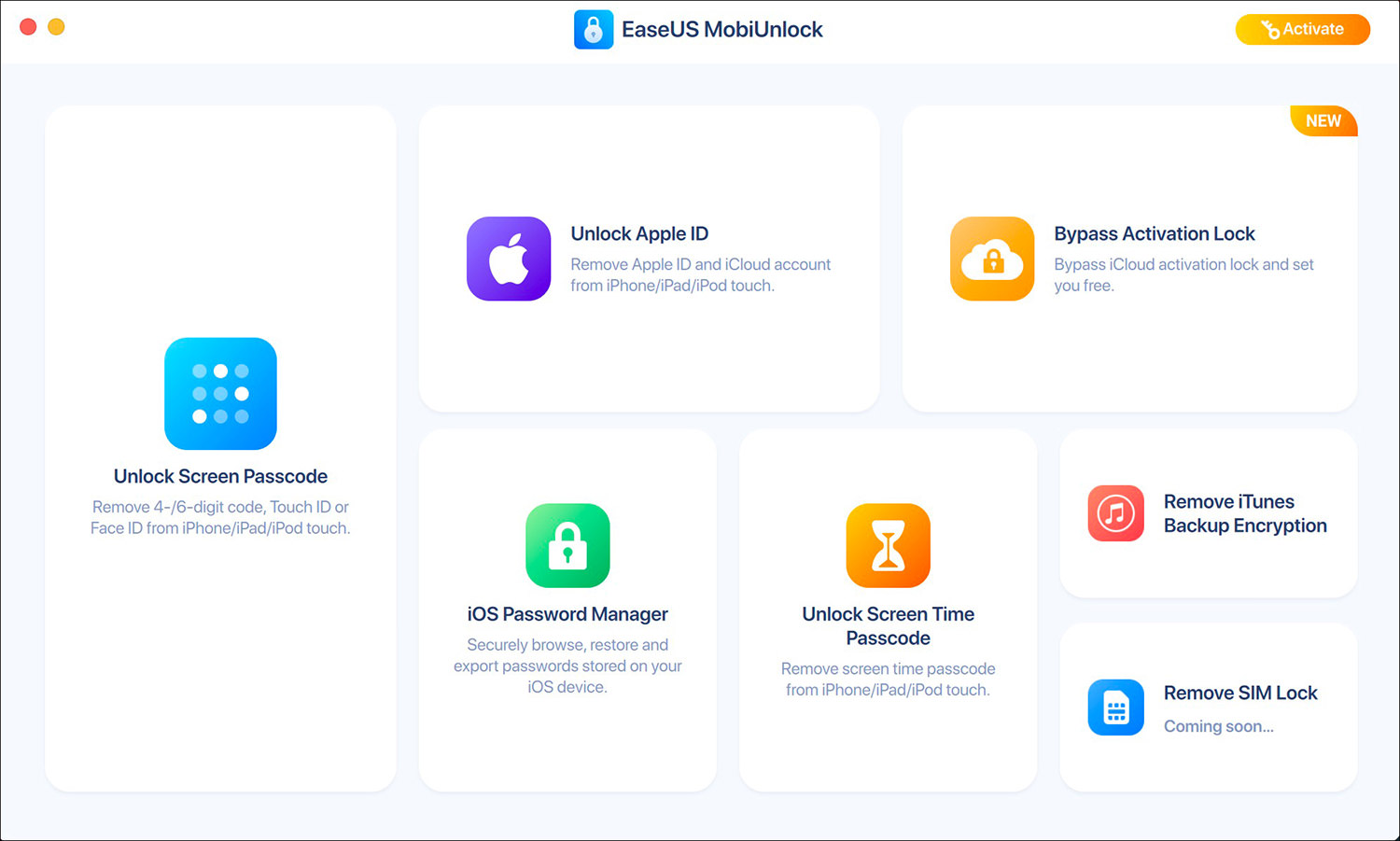
Task: Click 'Securely browse, restore and export' description
Action: pyautogui.click(x=567, y=666)
